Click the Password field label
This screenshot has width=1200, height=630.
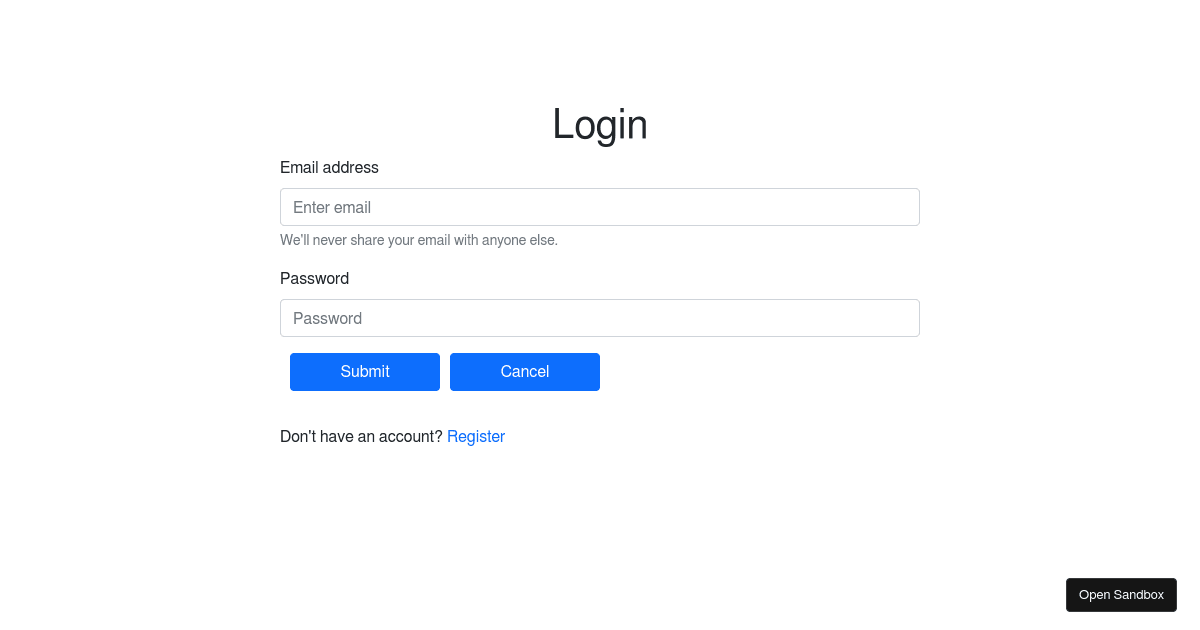coord(314,278)
